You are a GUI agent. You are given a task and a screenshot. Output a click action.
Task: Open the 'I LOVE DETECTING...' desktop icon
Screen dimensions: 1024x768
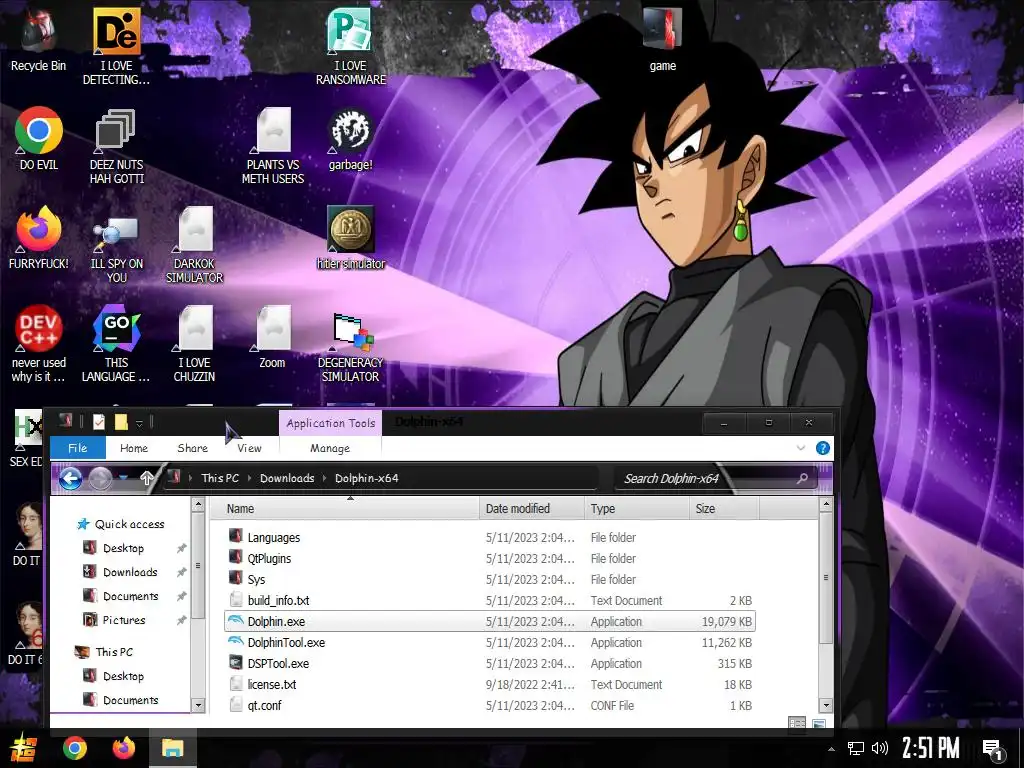116,46
